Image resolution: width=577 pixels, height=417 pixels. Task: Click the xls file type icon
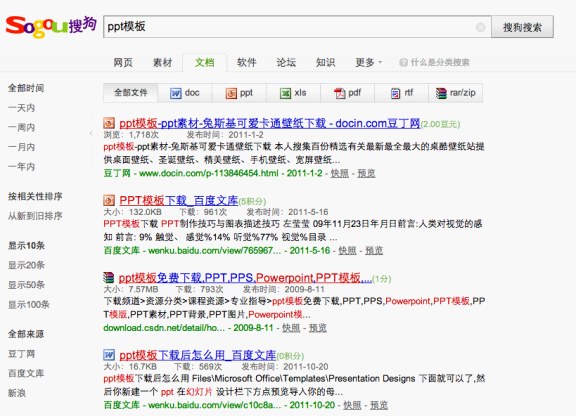pos(285,93)
